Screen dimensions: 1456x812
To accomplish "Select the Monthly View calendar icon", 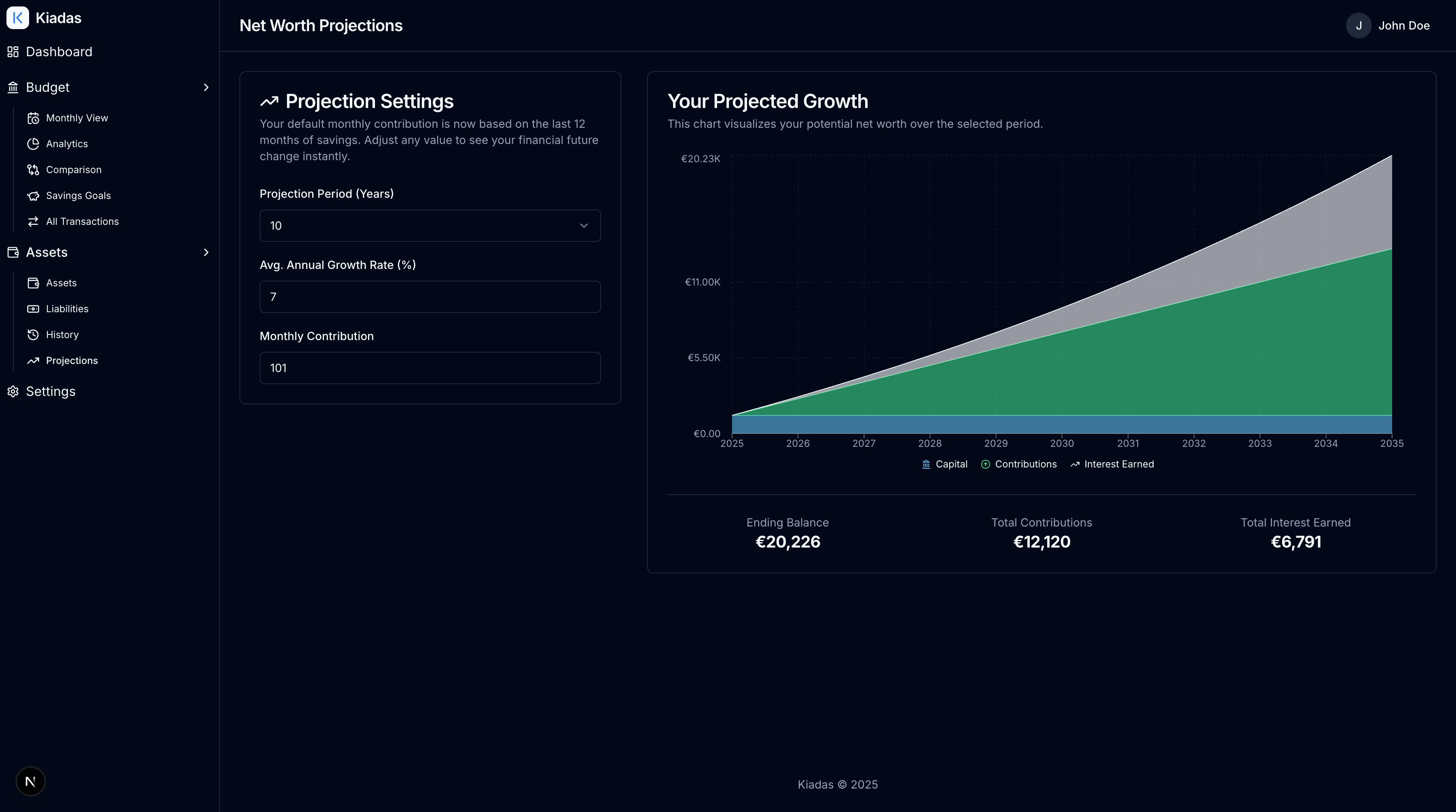I will pyautogui.click(x=33, y=118).
